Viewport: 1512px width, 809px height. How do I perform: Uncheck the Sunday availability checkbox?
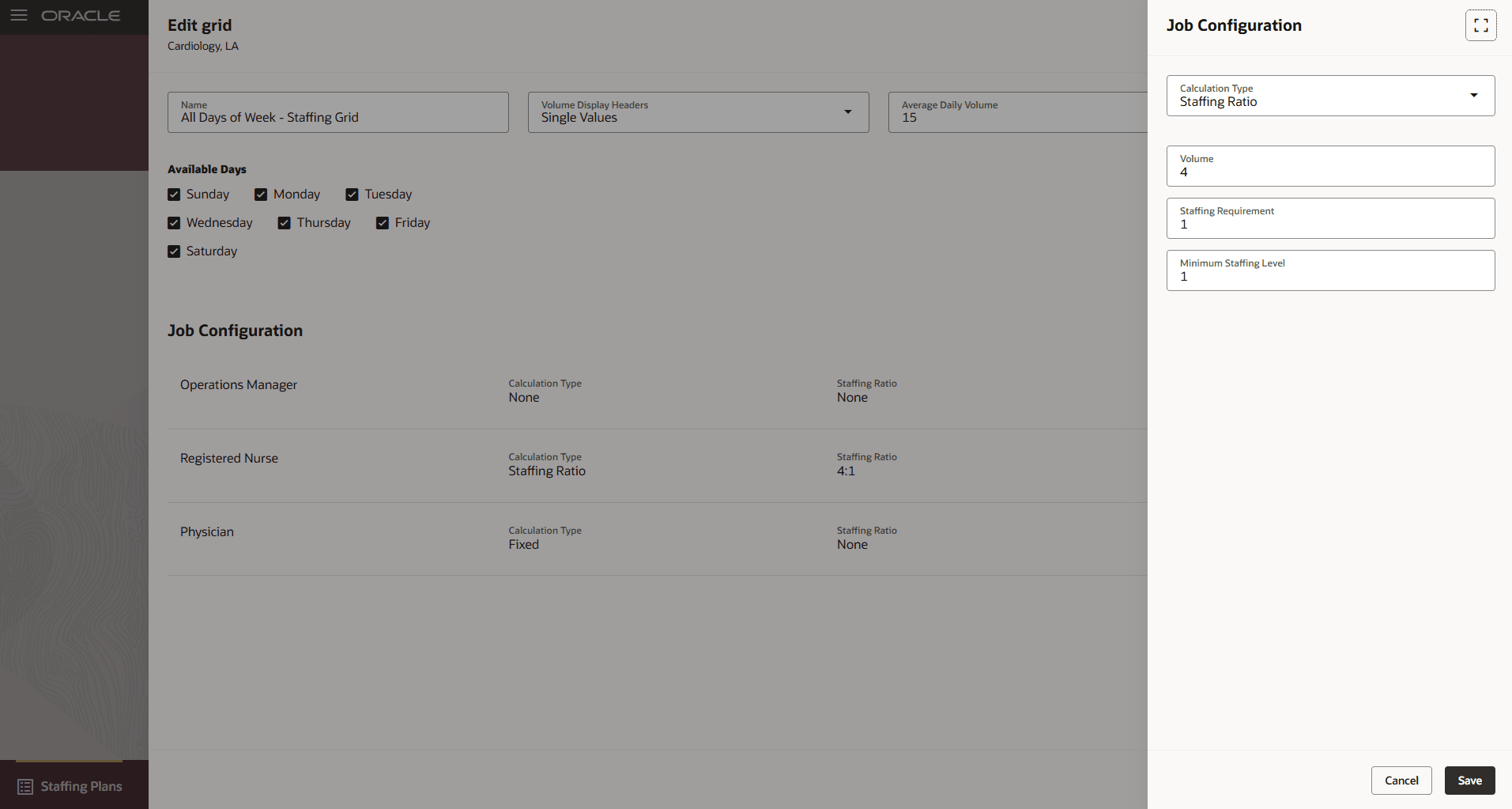tap(174, 194)
